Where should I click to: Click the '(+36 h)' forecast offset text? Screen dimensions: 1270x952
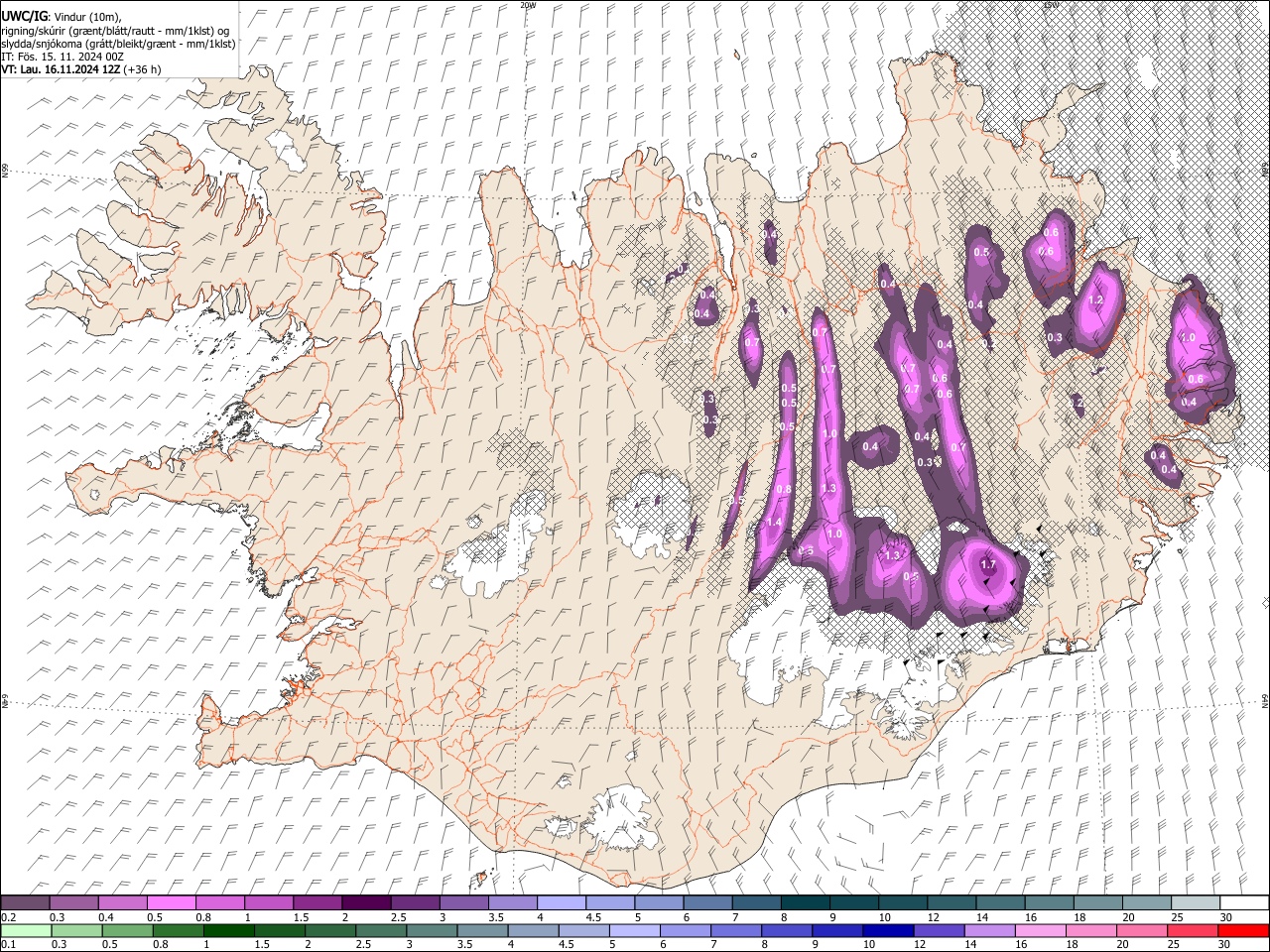pyautogui.click(x=143, y=69)
